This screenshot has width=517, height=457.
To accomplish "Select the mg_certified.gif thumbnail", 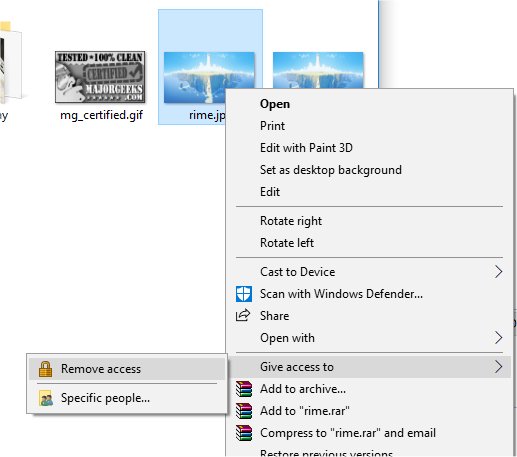I will coord(100,77).
